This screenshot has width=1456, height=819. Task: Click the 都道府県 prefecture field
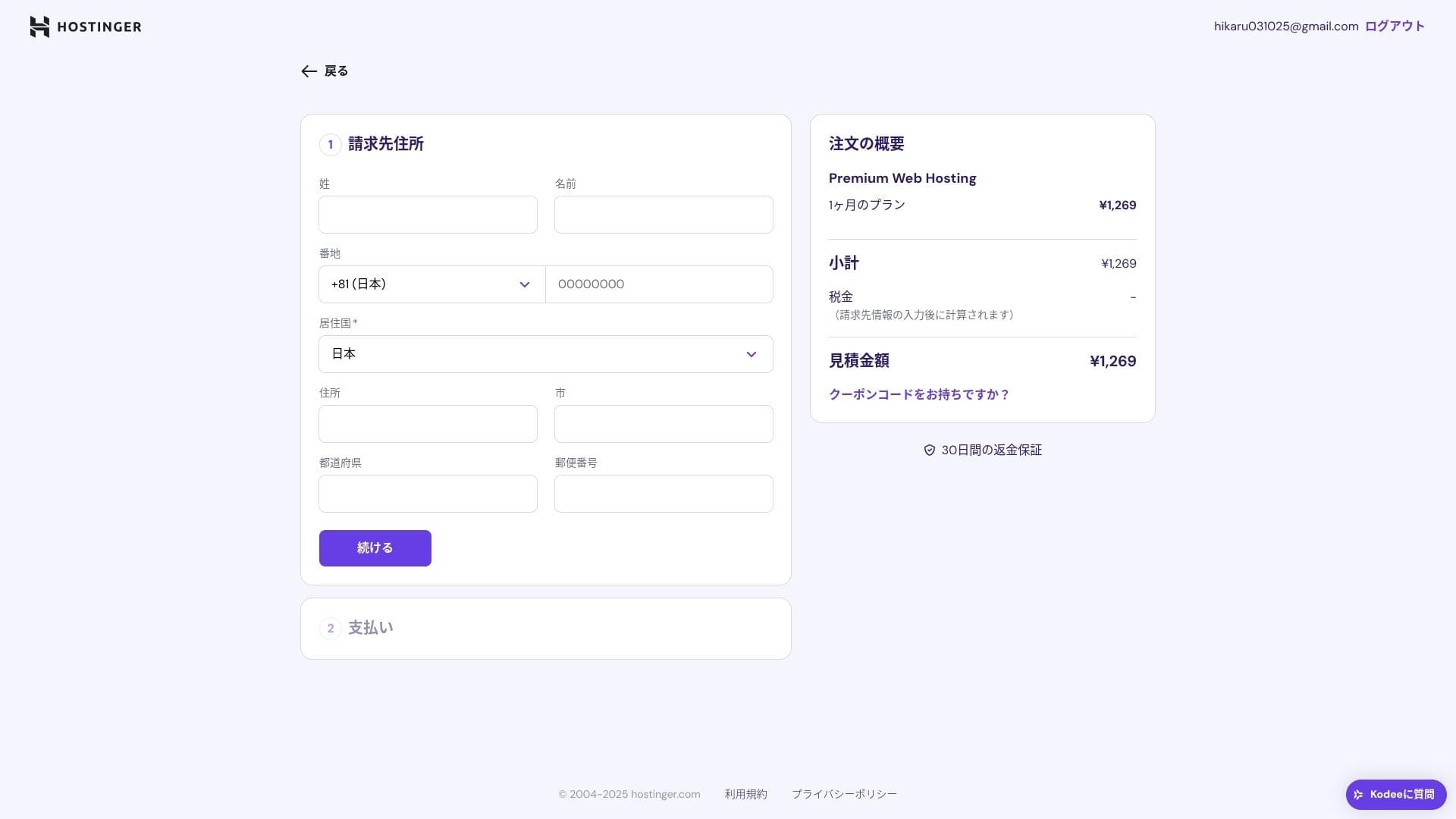428,494
